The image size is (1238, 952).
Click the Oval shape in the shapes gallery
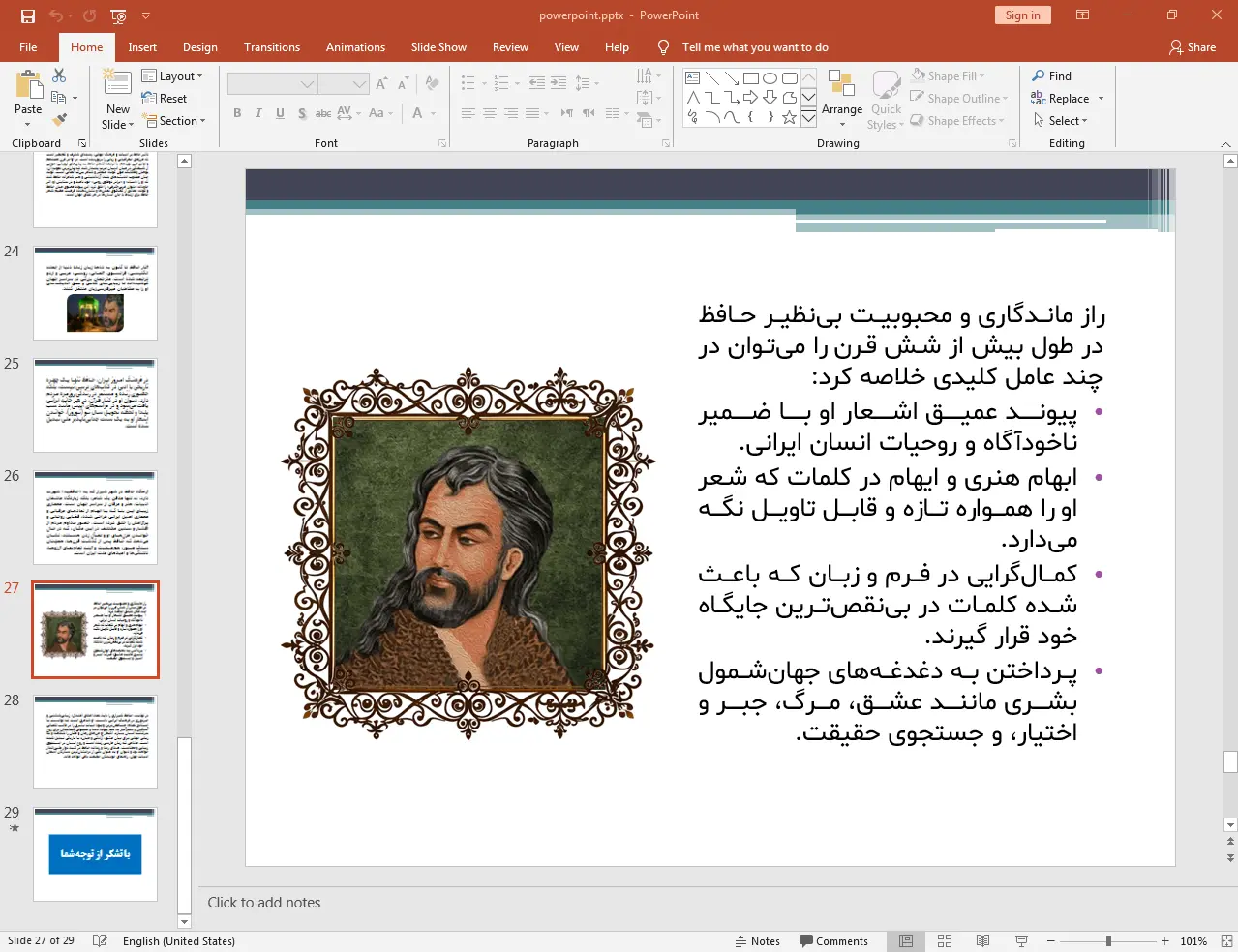click(770, 77)
